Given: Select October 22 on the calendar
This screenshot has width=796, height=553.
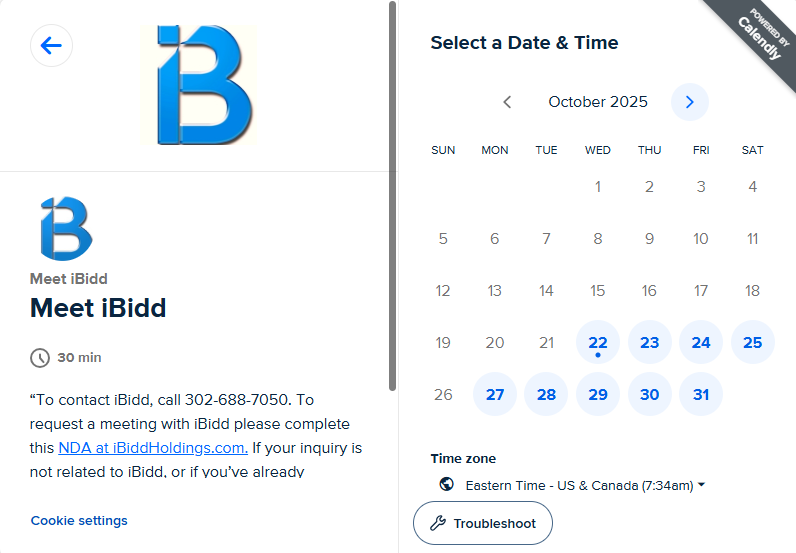Looking at the screenshot, I should tap(598, 343).
